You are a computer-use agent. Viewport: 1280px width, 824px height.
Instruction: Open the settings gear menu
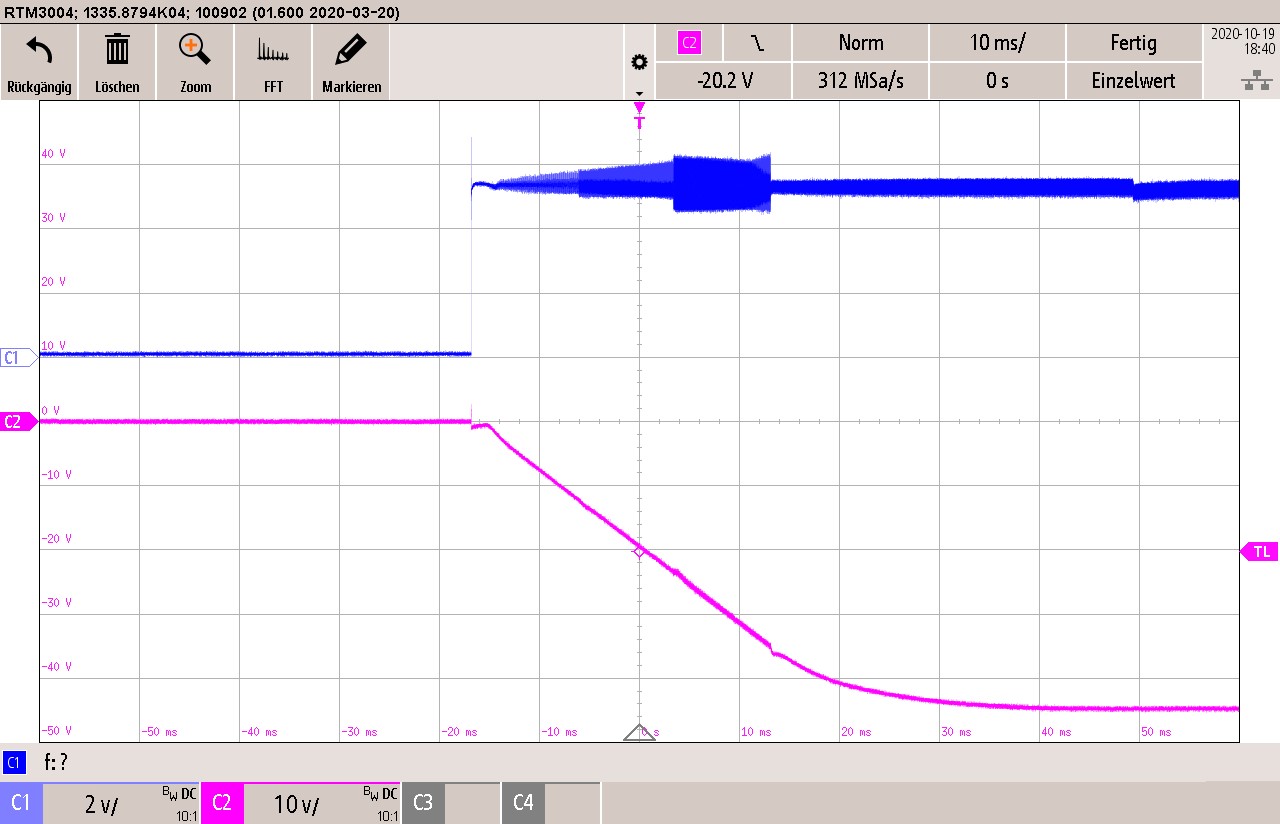(639, 62)
